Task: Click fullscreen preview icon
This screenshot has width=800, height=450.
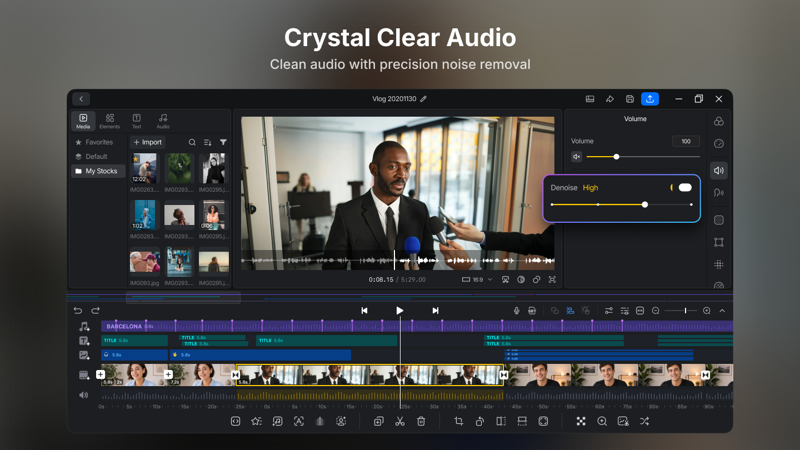Action: pyautogui.click(x=552, y=280)
